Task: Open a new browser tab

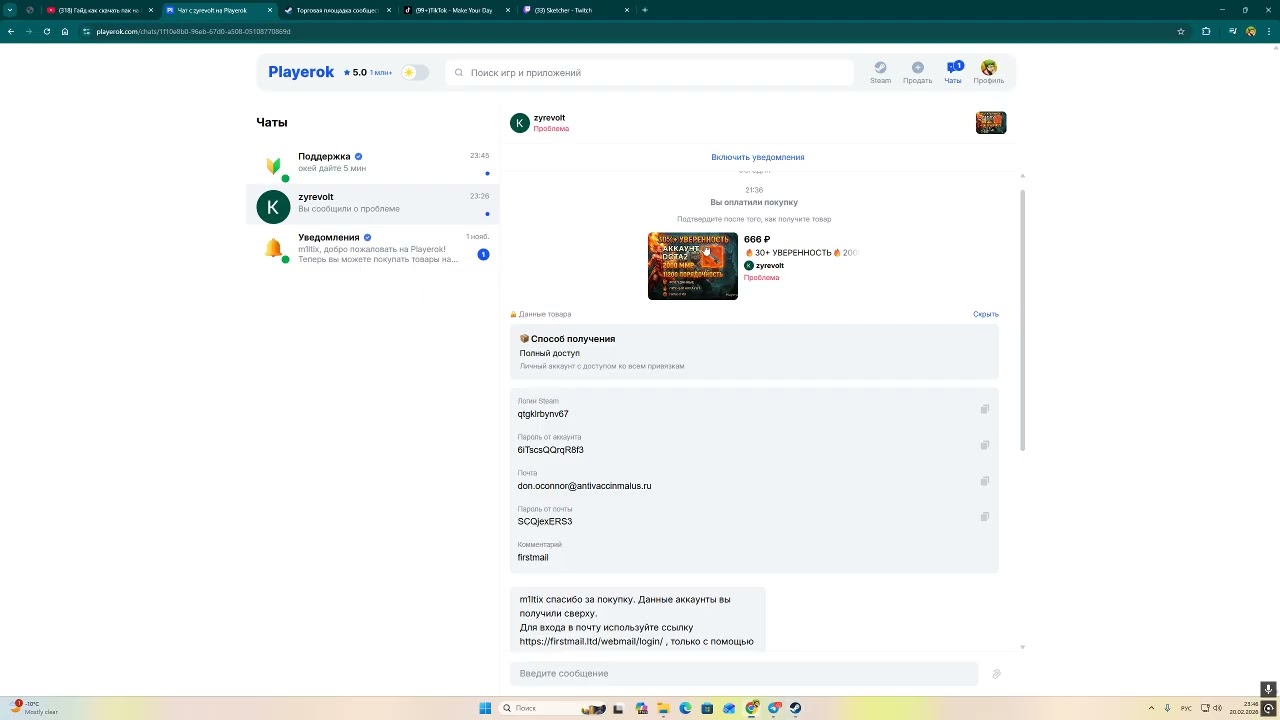Action: [645, 10]
